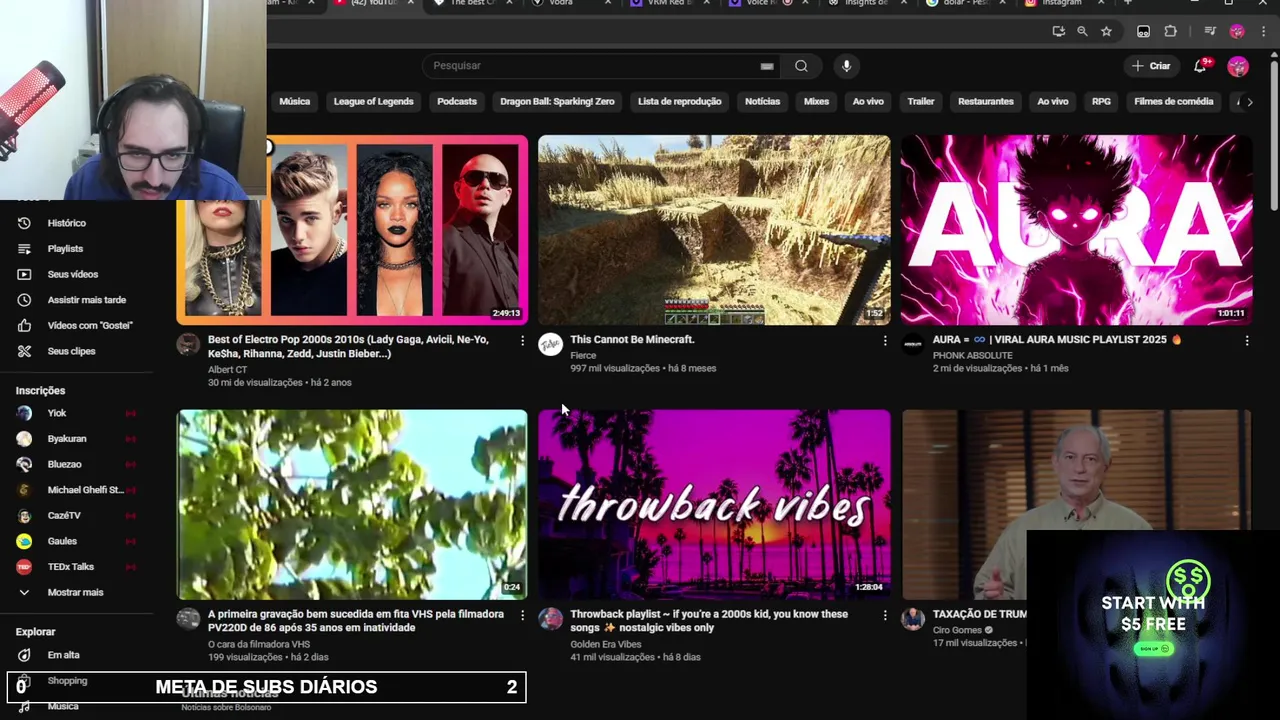Select the Dragon Ball: Sparking! Zero chip
Screen dimensions: 1280x720
pos(557,102)
